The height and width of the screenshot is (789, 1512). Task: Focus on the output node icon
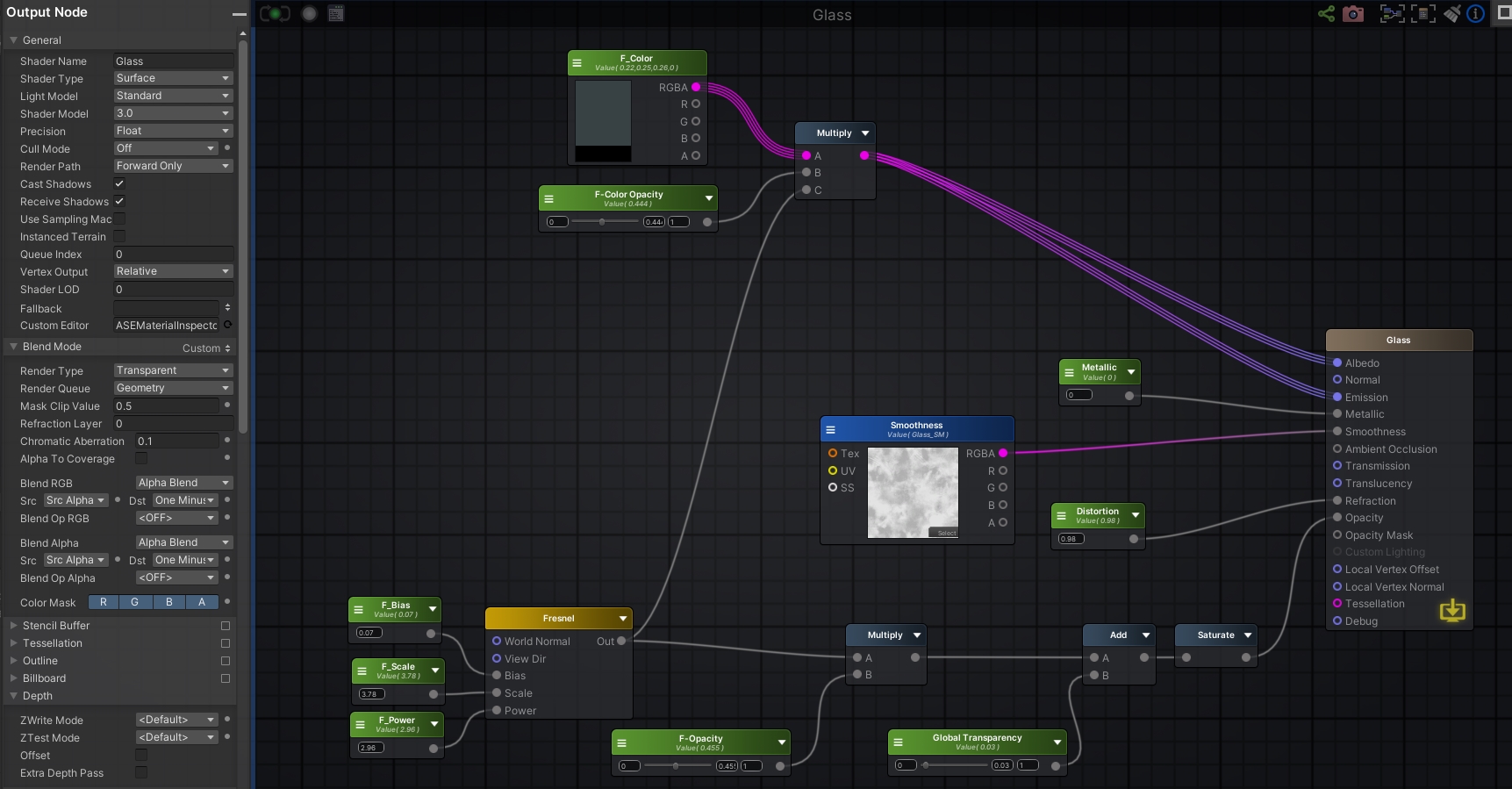(1422, 14)
